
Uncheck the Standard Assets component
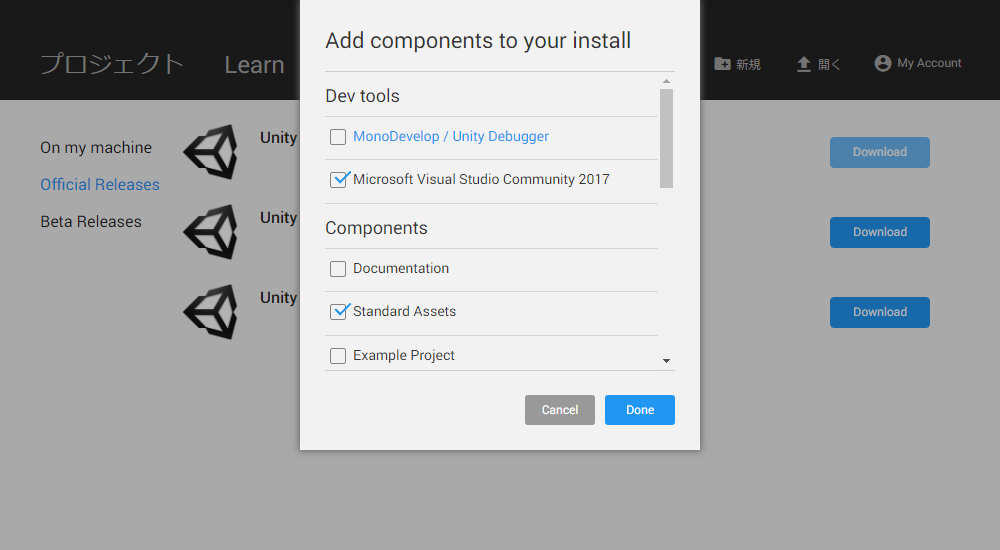pos(338,311)
